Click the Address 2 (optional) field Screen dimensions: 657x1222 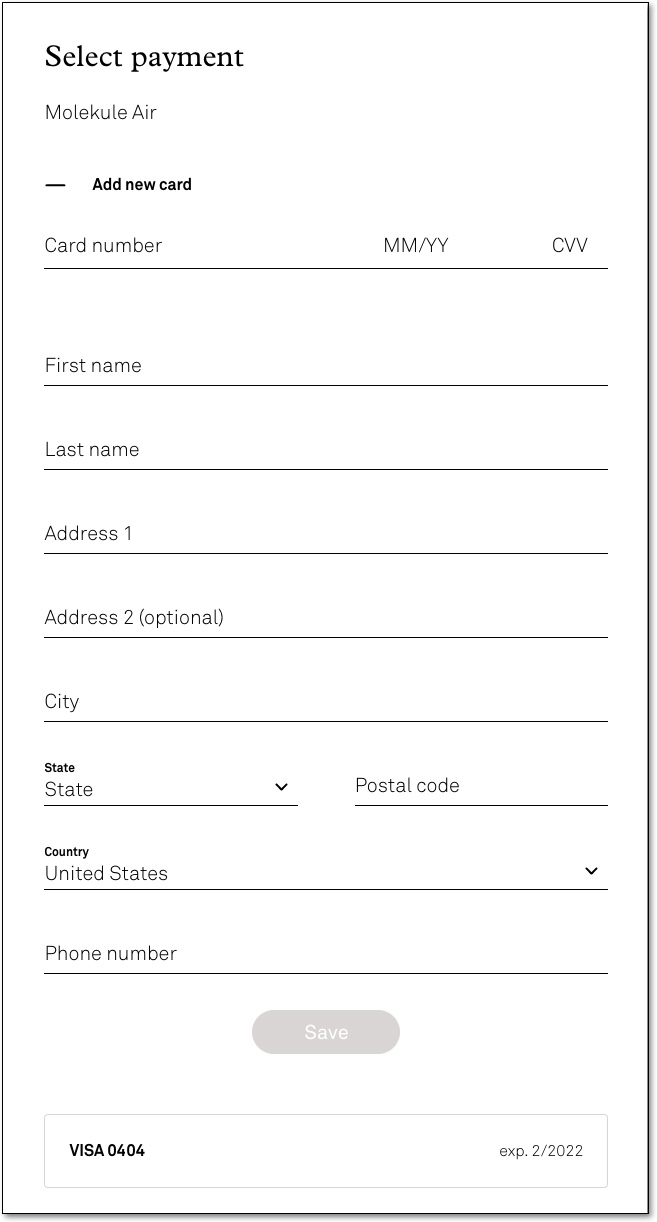point(325,618)
